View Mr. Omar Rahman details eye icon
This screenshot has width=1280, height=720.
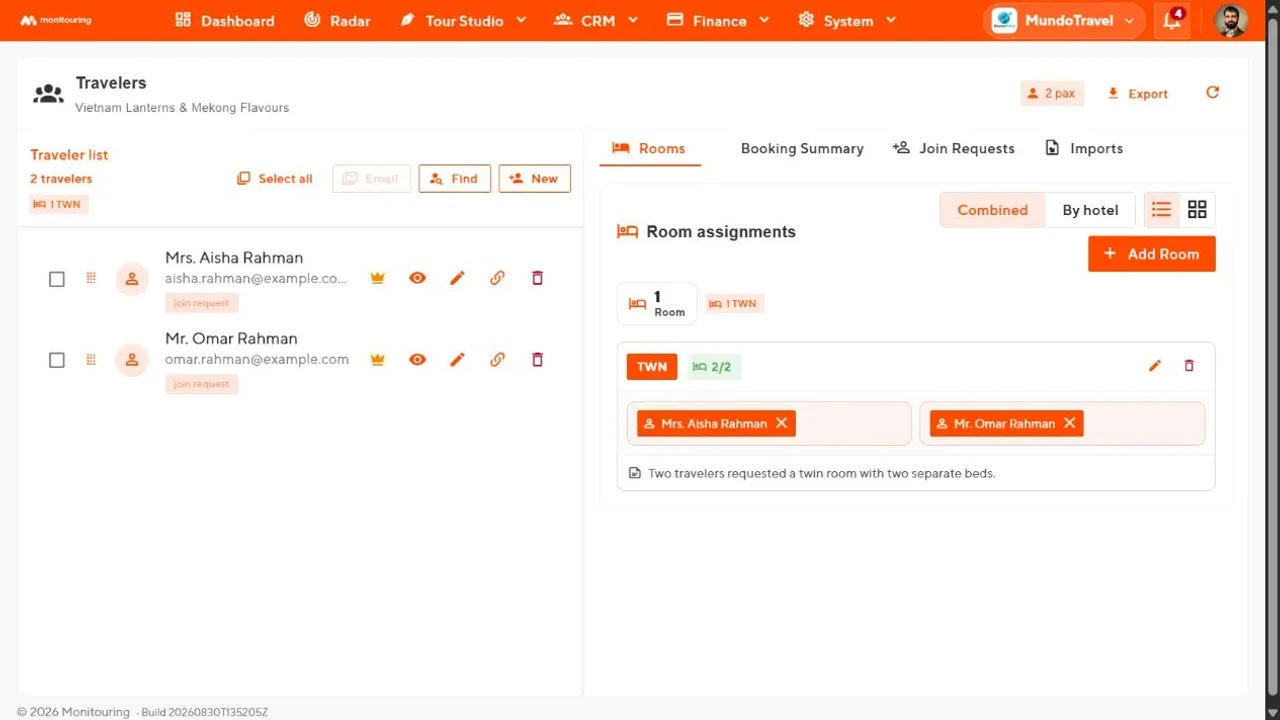(x=417, y=359)
